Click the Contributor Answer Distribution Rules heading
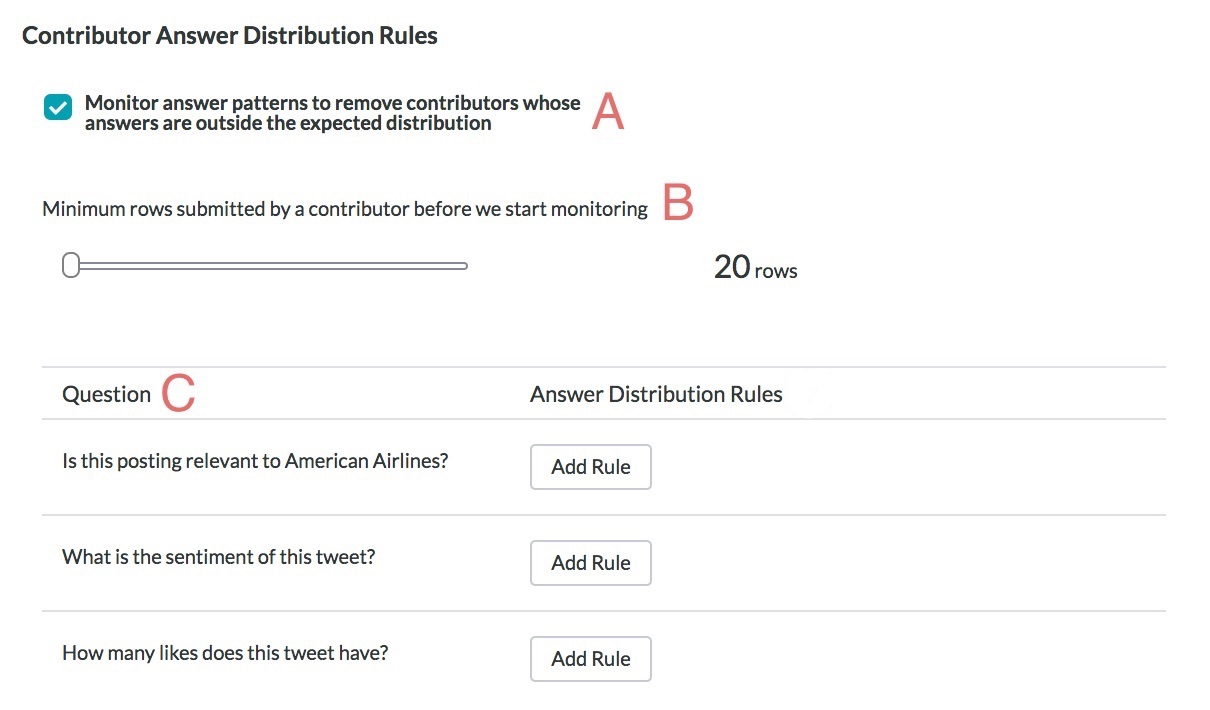The image size is (1210, 710). 230,35
